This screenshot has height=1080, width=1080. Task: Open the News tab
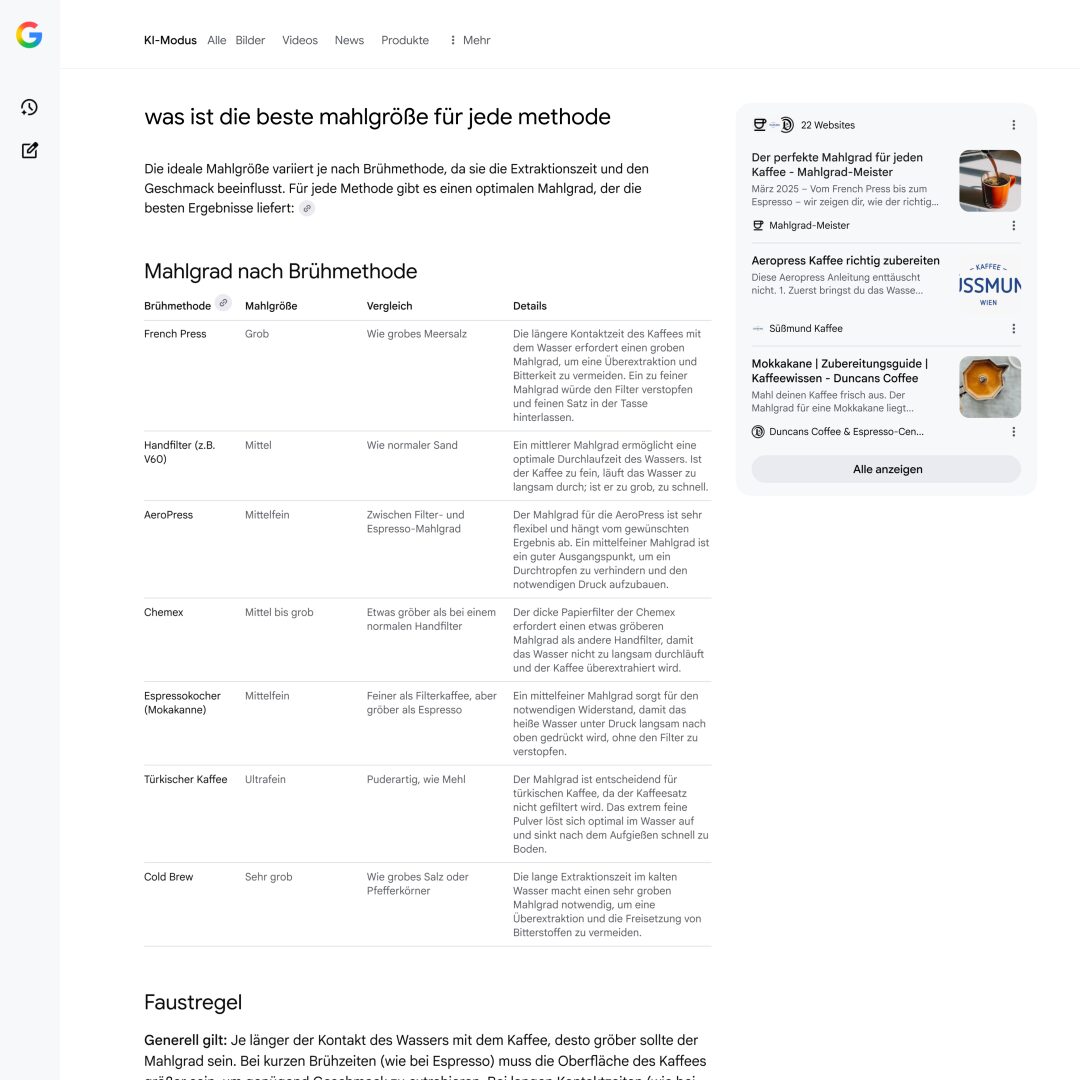[349, 40]
